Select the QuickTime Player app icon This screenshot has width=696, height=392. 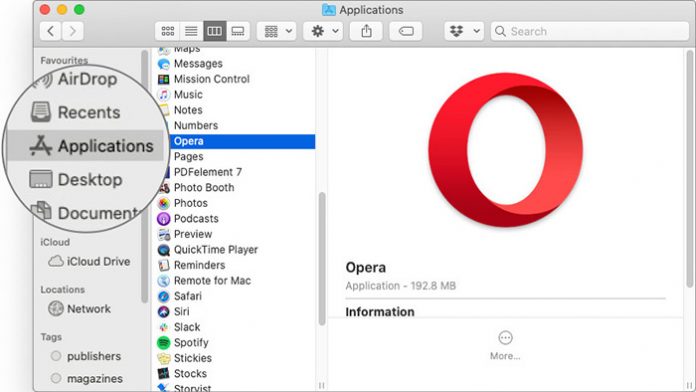(x=164, y=250)
